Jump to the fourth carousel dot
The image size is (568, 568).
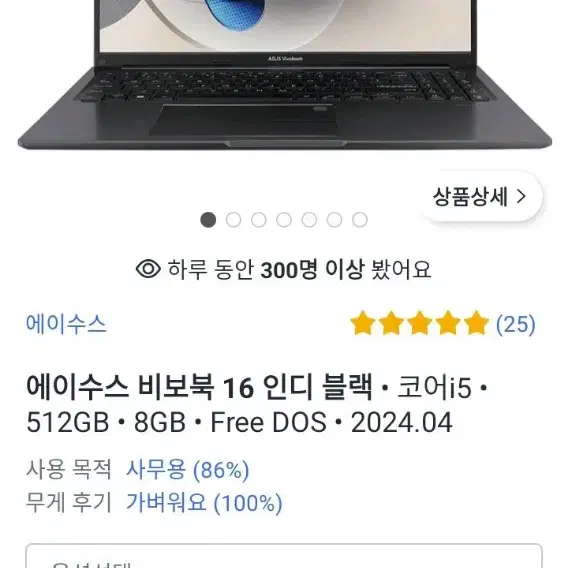pos(284,220)
